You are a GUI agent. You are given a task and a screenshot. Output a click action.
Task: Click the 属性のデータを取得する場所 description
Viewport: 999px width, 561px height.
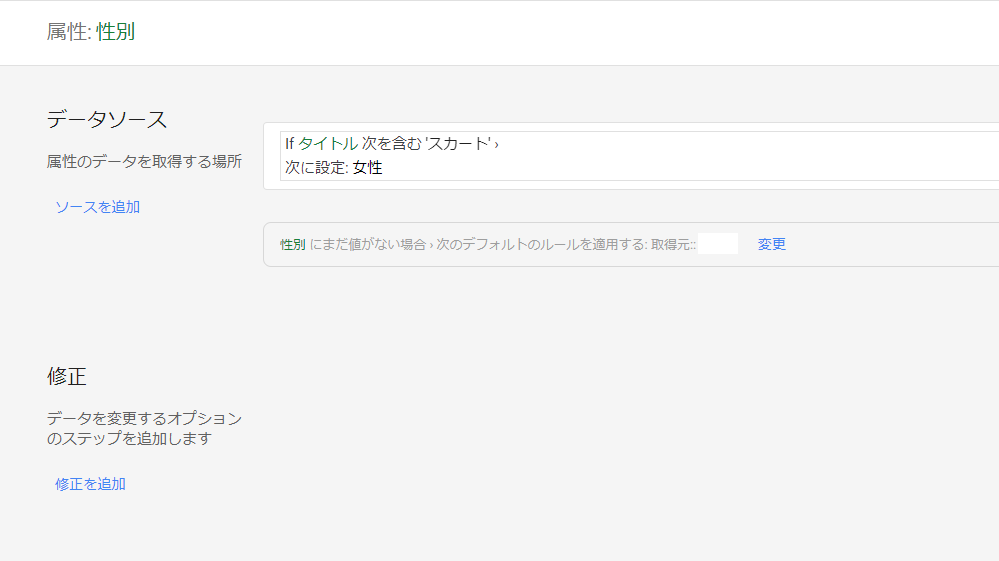[x=144, y=162]
